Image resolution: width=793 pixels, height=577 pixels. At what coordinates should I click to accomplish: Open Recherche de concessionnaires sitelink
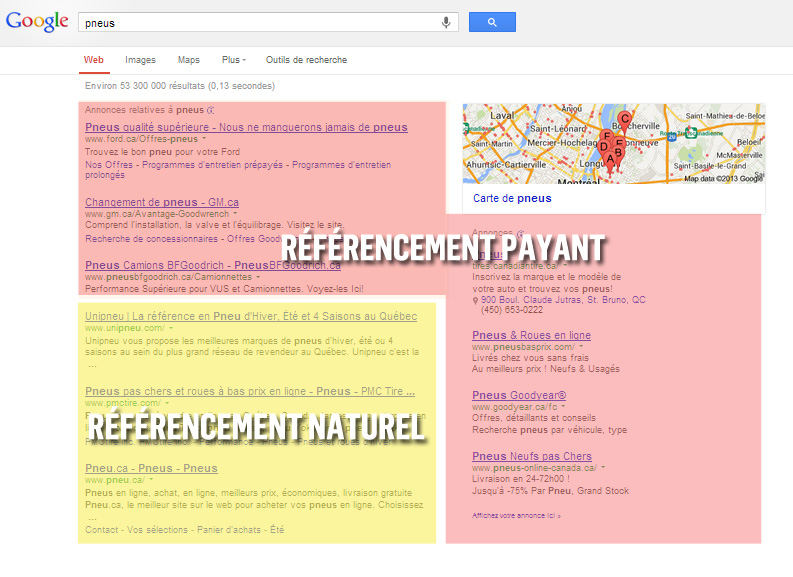(x=151, y=239)
